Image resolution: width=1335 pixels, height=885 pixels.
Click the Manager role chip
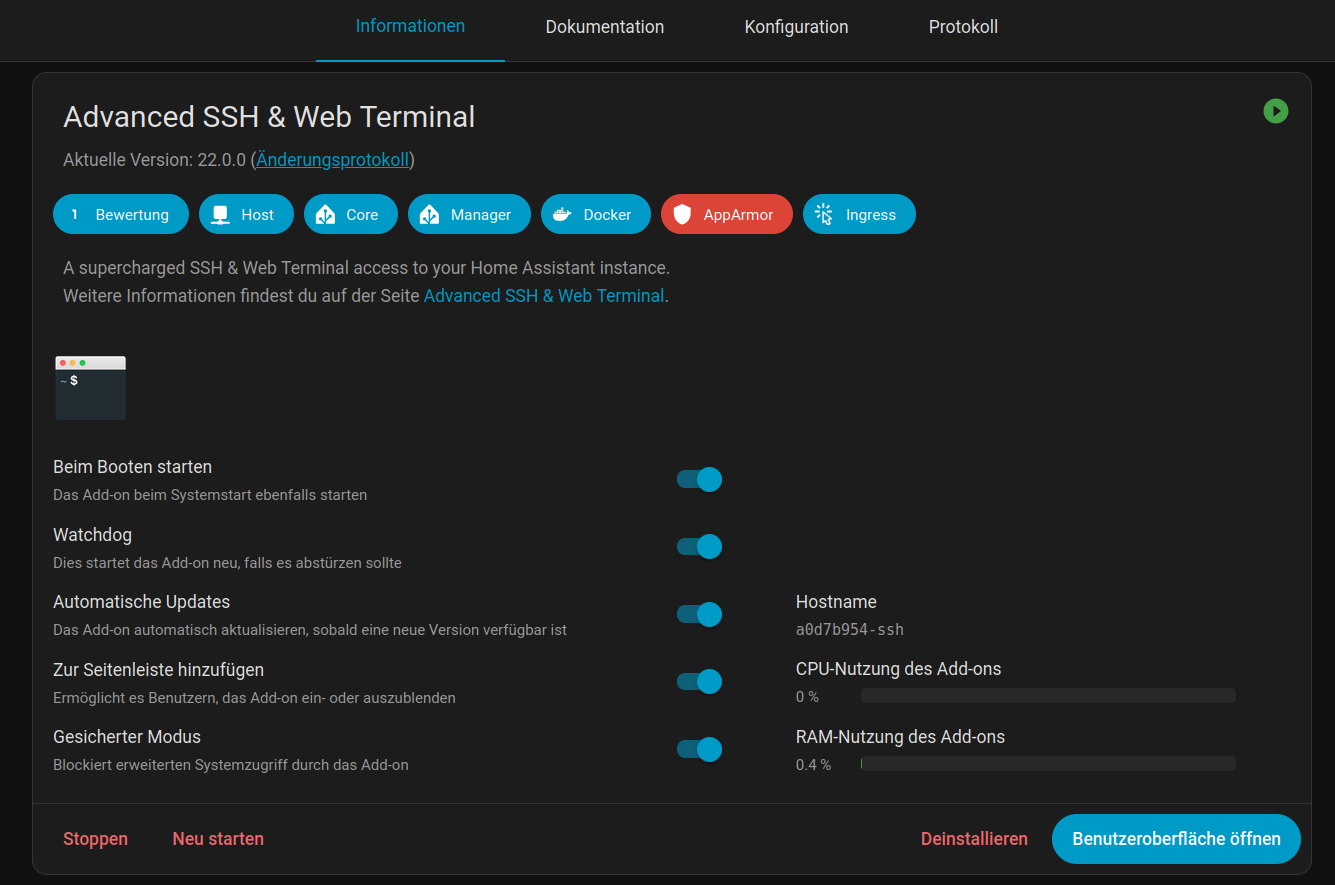tap(469, 214)
